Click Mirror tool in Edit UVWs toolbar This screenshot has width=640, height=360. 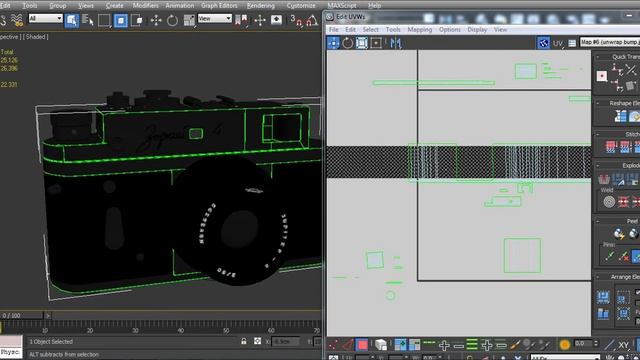(396, 43)
